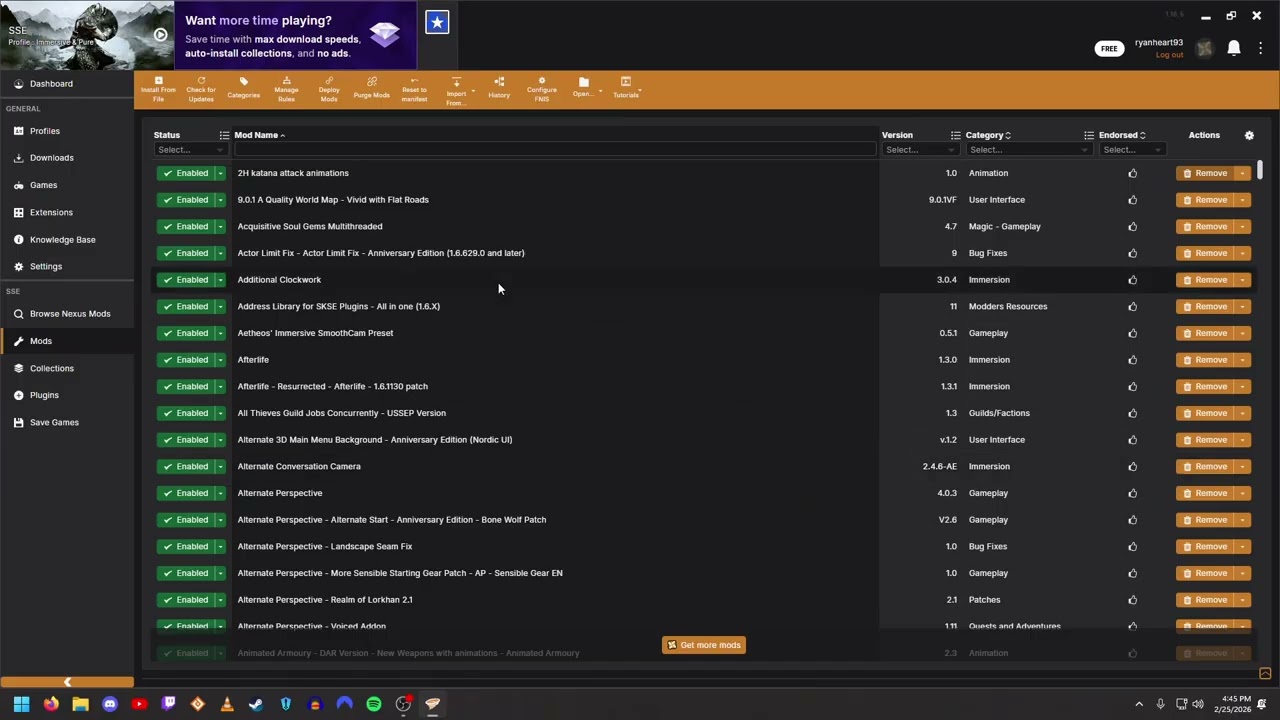
Task: Toggle Enabled for Alternate Perspective Landscape Seam Fix
Action: (185, 546)
